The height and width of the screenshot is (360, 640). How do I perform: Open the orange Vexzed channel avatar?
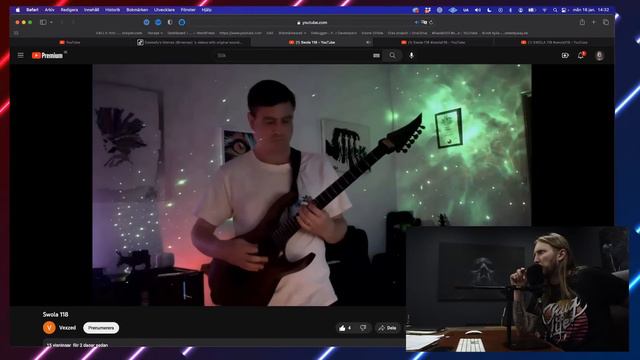(x=49, y=328)
